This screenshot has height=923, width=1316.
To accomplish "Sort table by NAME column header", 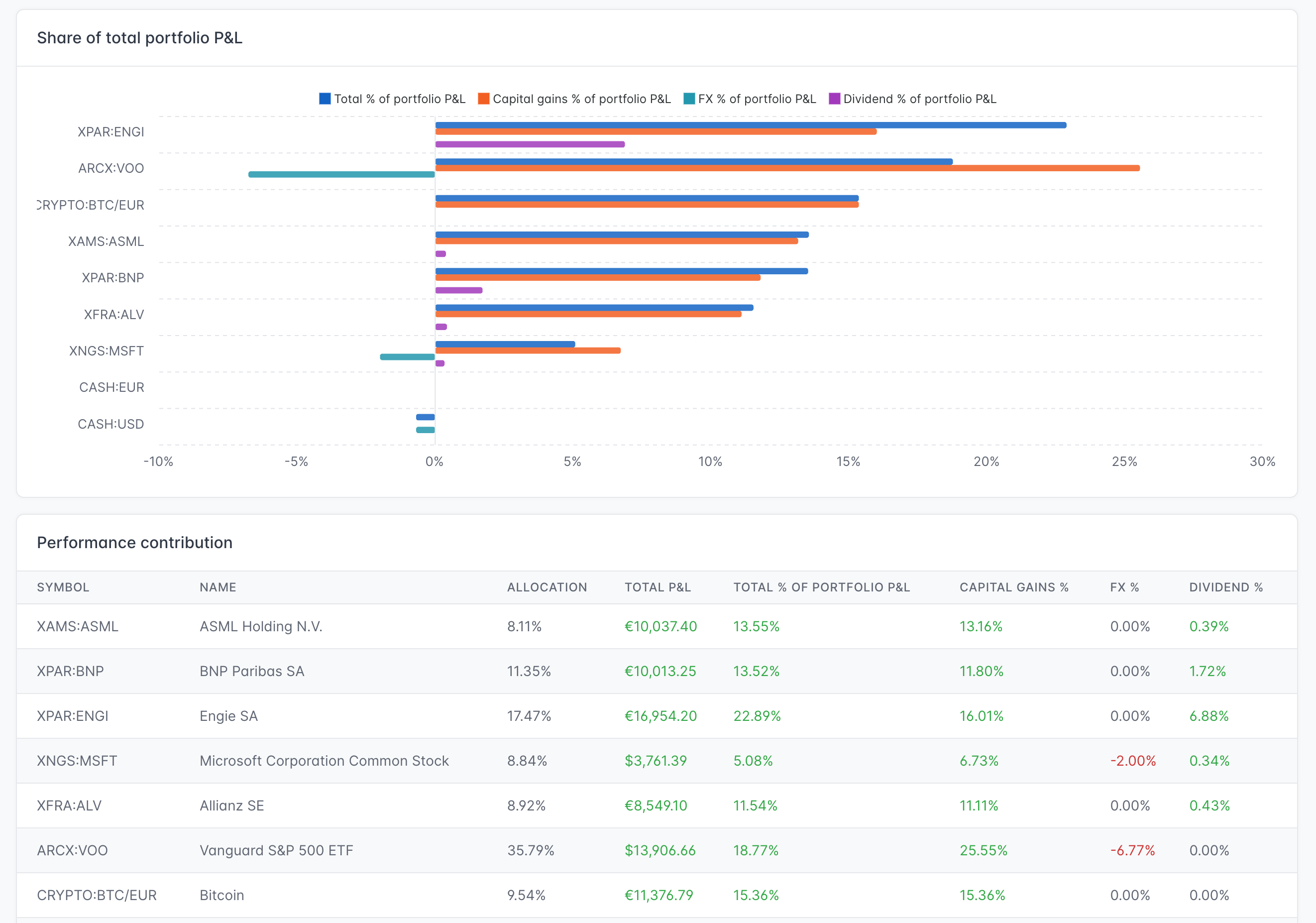I will tap(218, 587).
